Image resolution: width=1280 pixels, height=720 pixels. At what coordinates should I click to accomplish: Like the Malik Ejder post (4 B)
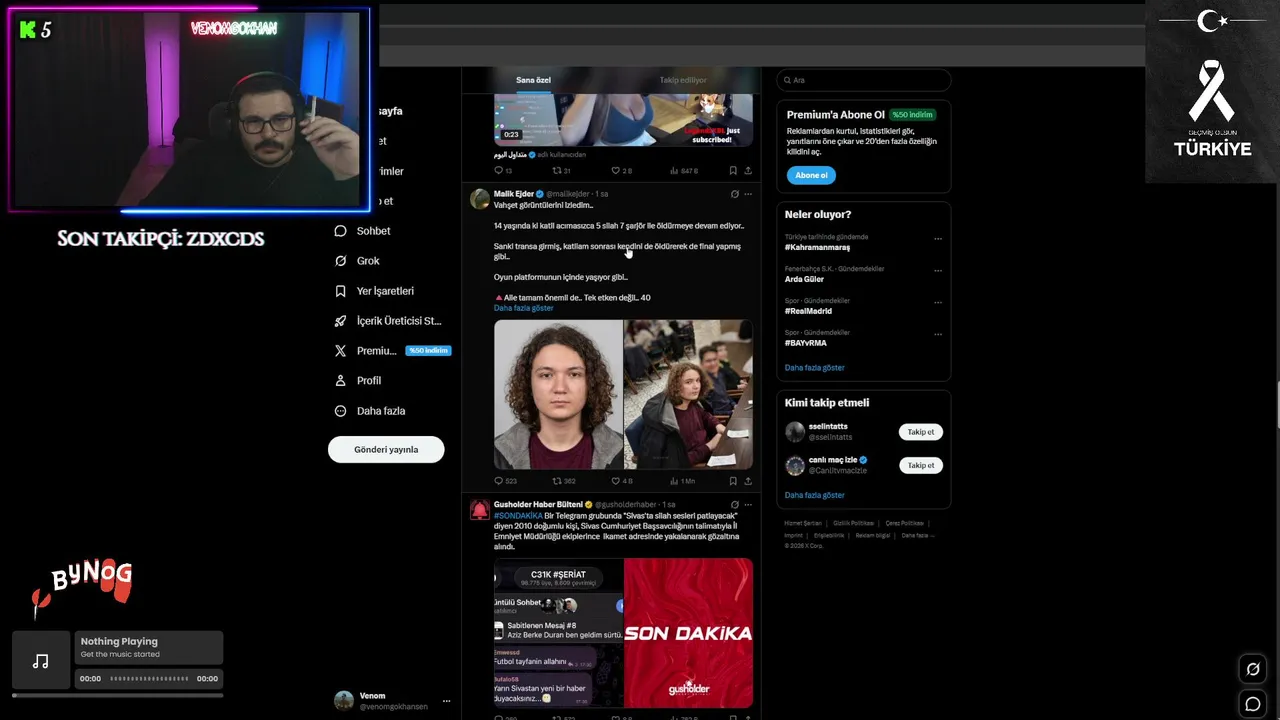[x=615, y=481]
